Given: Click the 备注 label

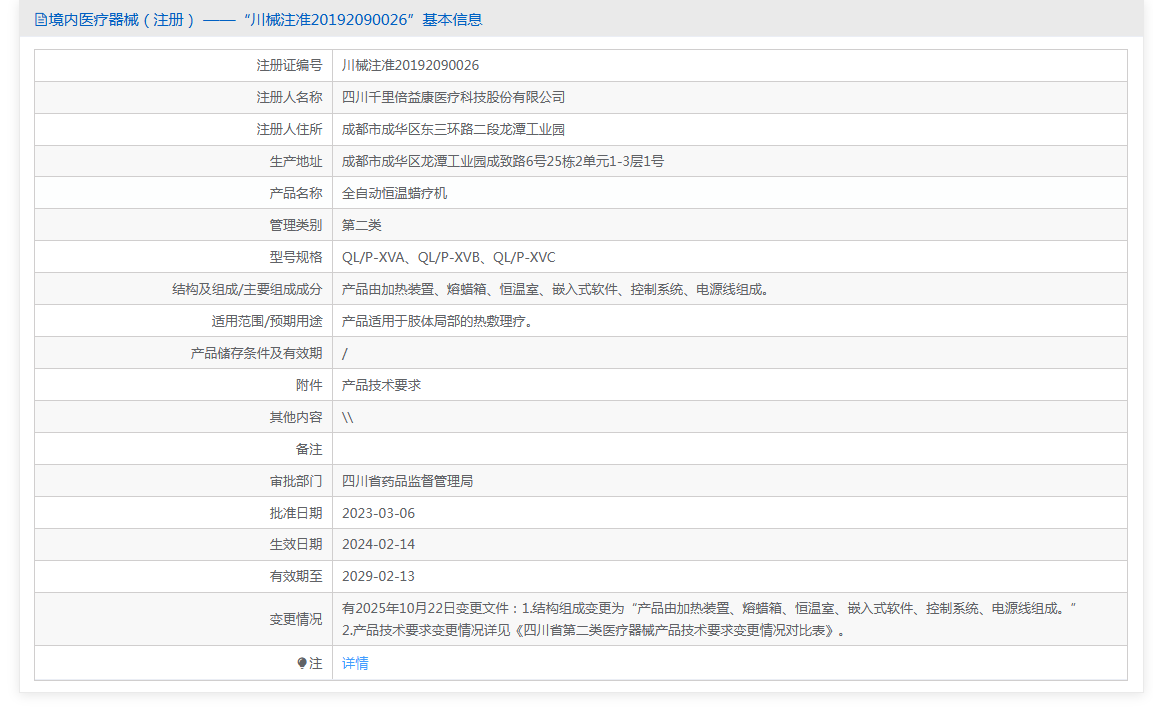Looking at the screenshot, I should 309,450.
